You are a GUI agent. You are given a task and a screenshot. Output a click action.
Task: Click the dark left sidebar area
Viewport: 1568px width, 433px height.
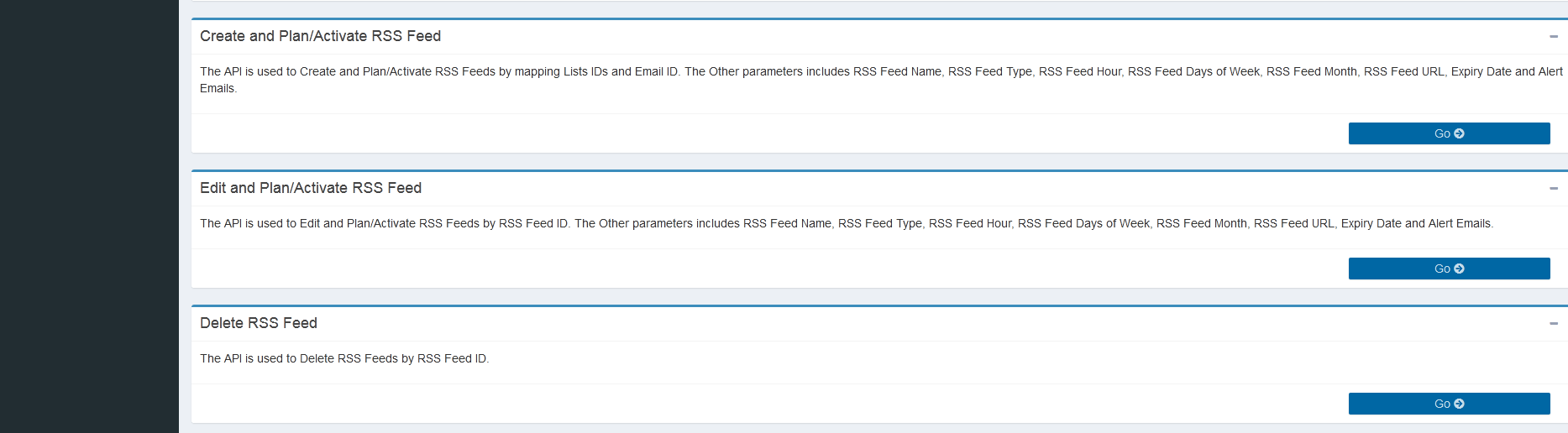pos(89,216)
